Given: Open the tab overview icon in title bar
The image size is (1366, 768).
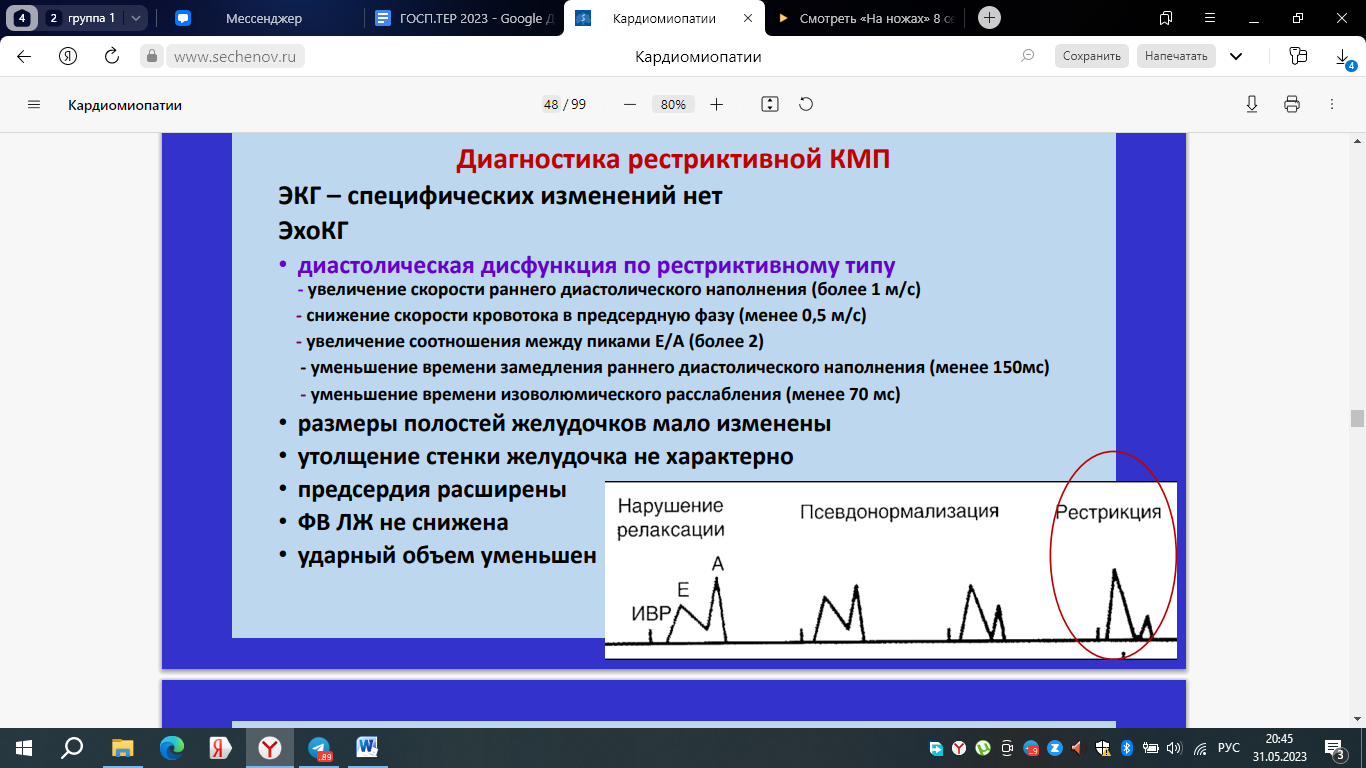Looking at the screenshot, I should coord(1165,17).
